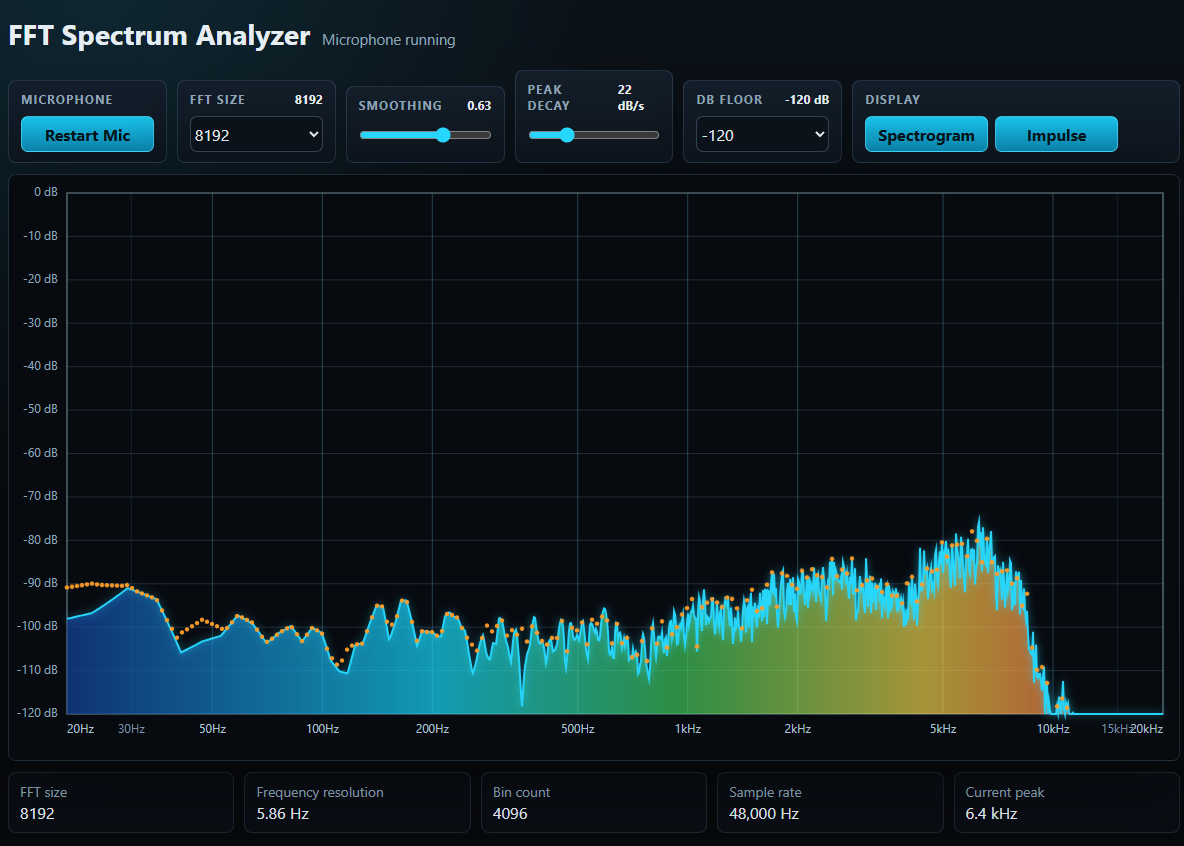Click the 20Hz frequency axis label
The width and height of the screenshot is (1184, 846).
pyautogui.click(x=80, y=729)
